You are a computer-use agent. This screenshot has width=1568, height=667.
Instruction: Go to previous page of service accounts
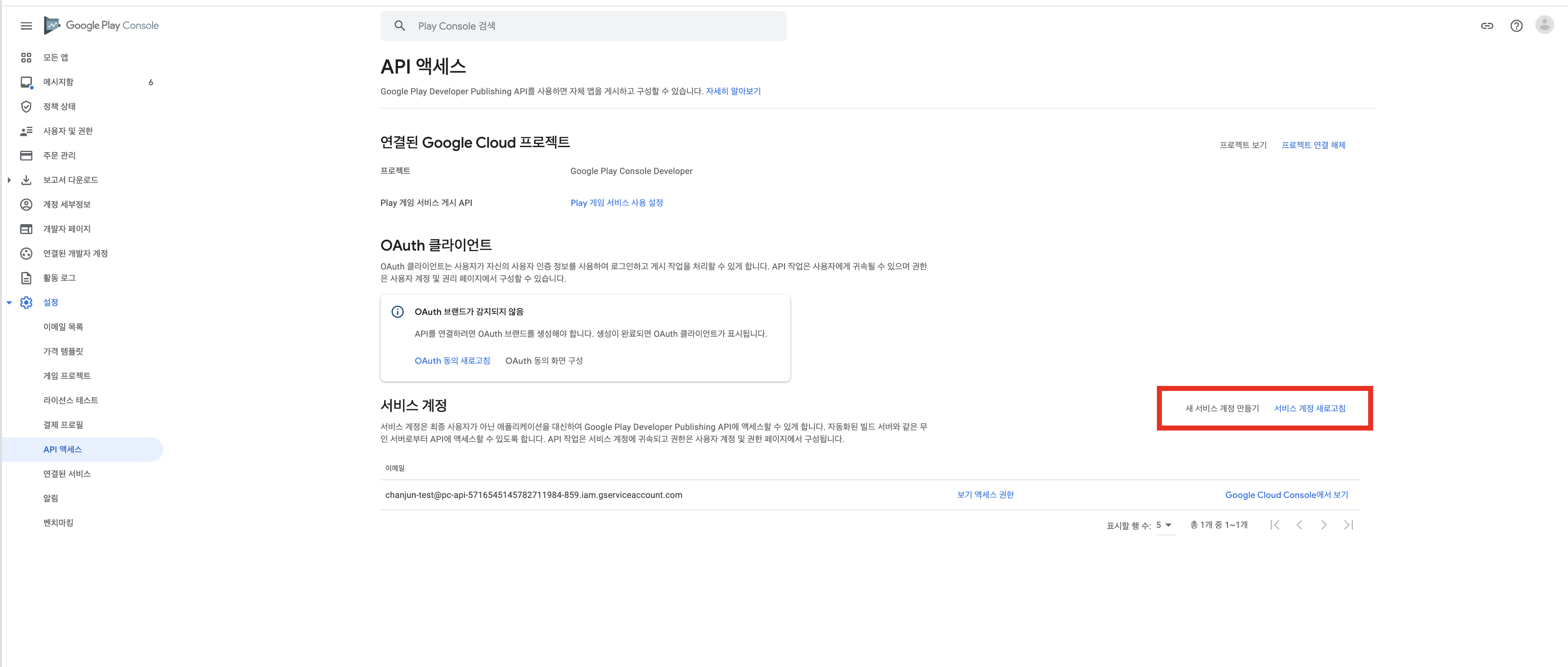1299,525
